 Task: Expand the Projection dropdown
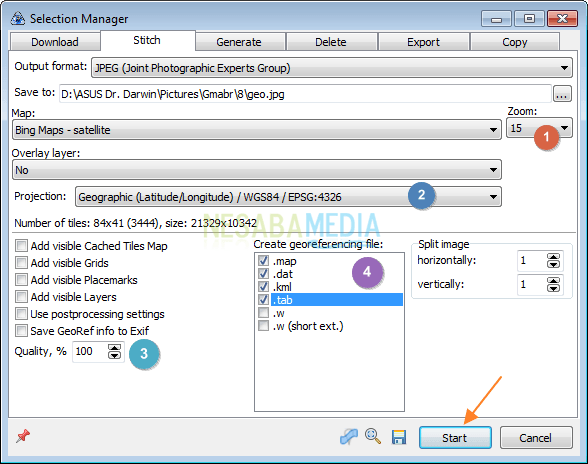288,197
